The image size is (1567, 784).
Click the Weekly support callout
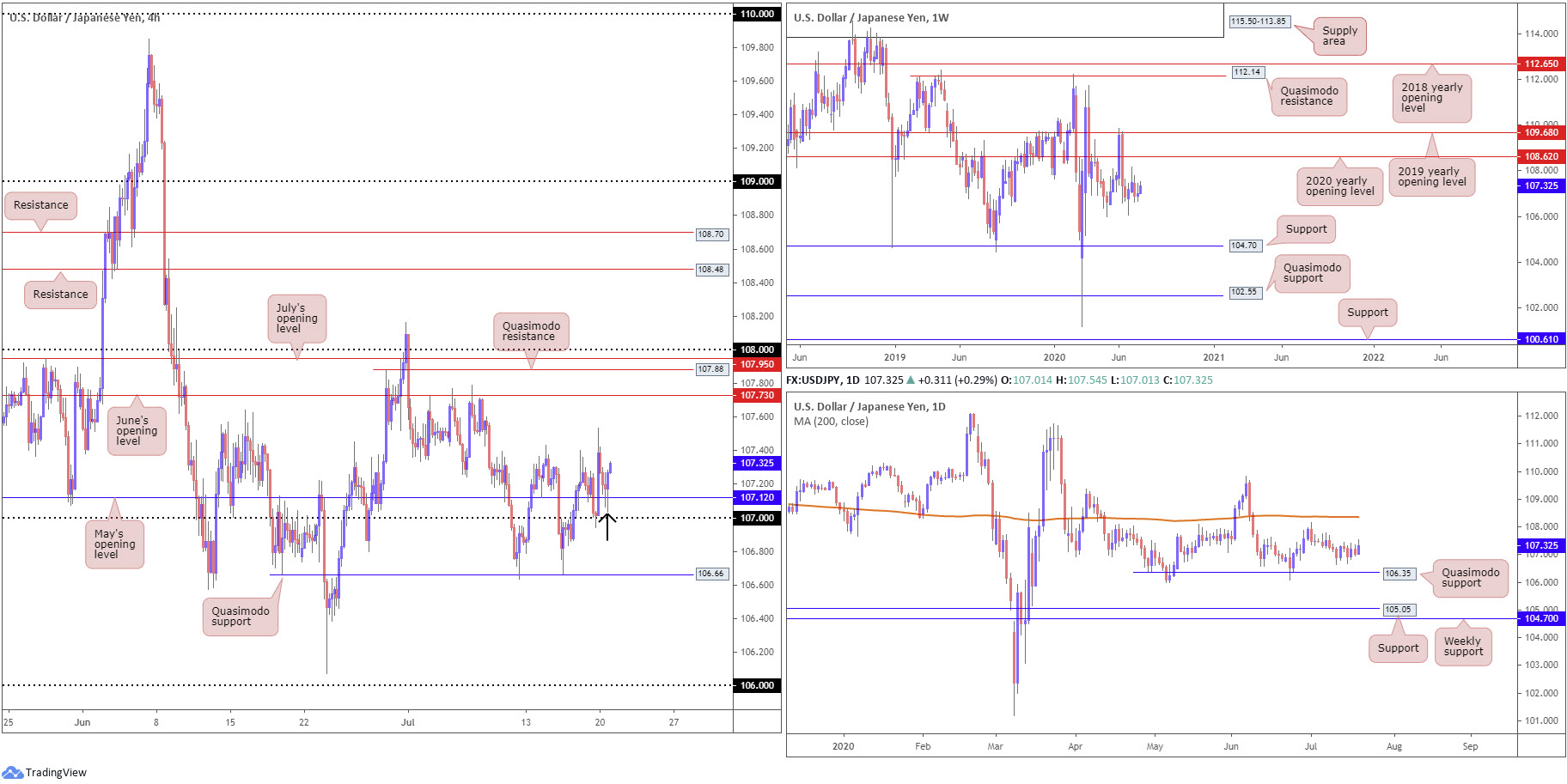coord(1463,646)
